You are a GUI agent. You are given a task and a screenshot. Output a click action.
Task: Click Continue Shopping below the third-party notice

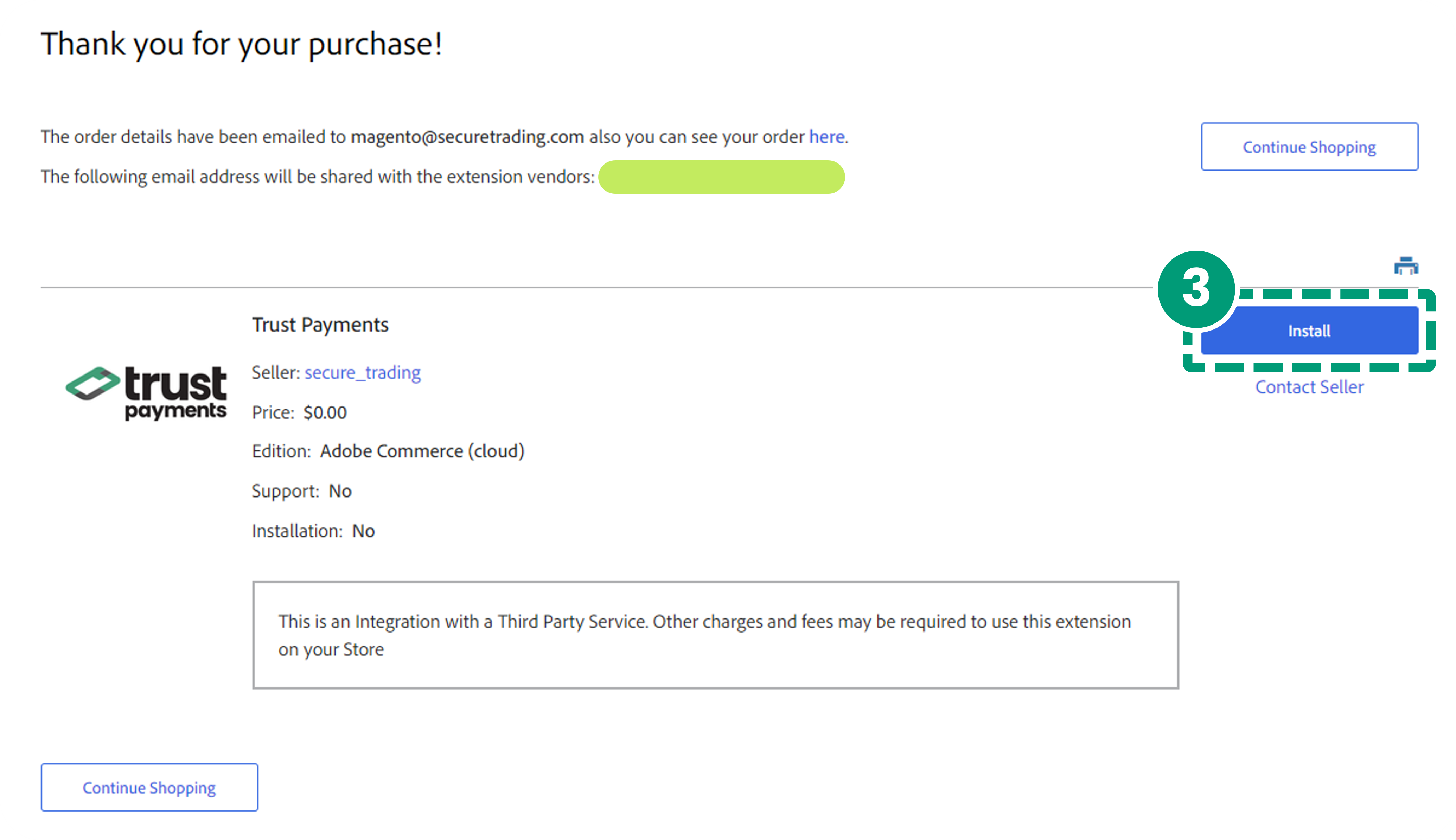(x=149, y=788)
